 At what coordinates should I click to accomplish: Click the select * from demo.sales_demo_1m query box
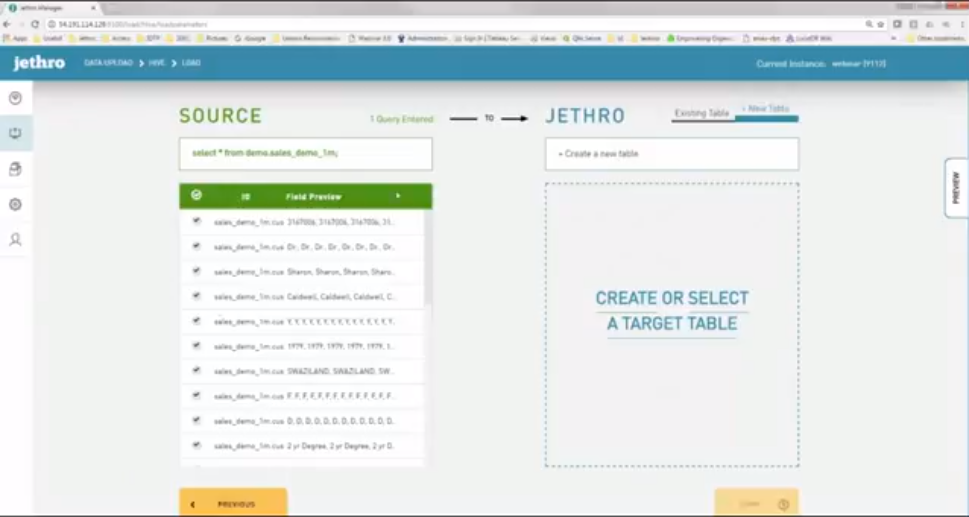pos(306,154)
